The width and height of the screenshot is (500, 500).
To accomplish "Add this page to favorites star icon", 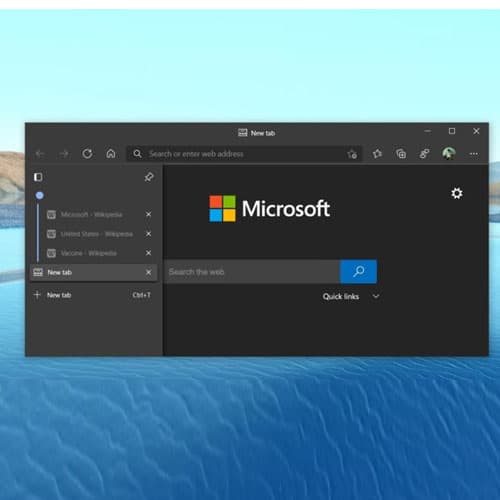I will (352, 154).
